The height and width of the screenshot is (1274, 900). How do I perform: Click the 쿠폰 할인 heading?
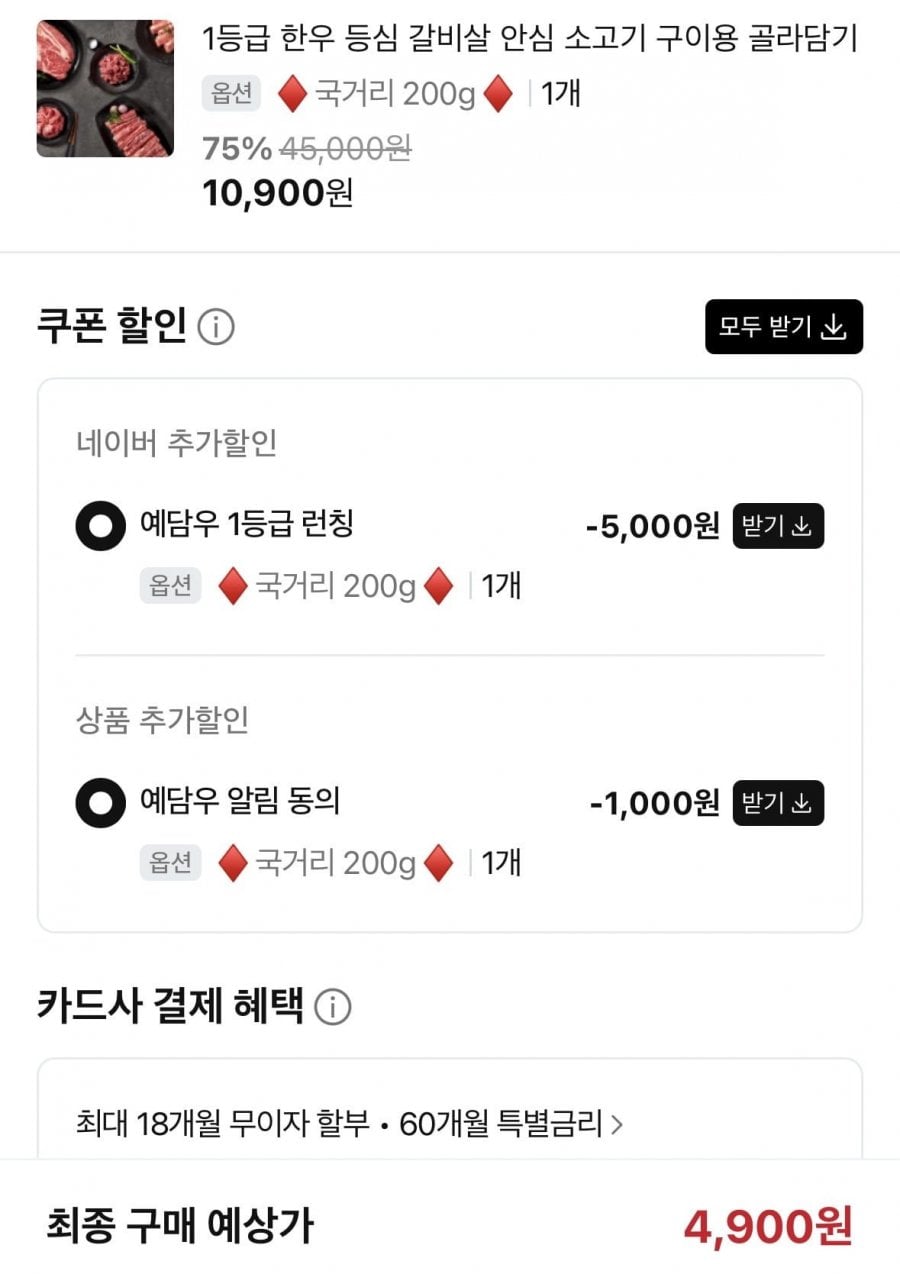(112, 327)
